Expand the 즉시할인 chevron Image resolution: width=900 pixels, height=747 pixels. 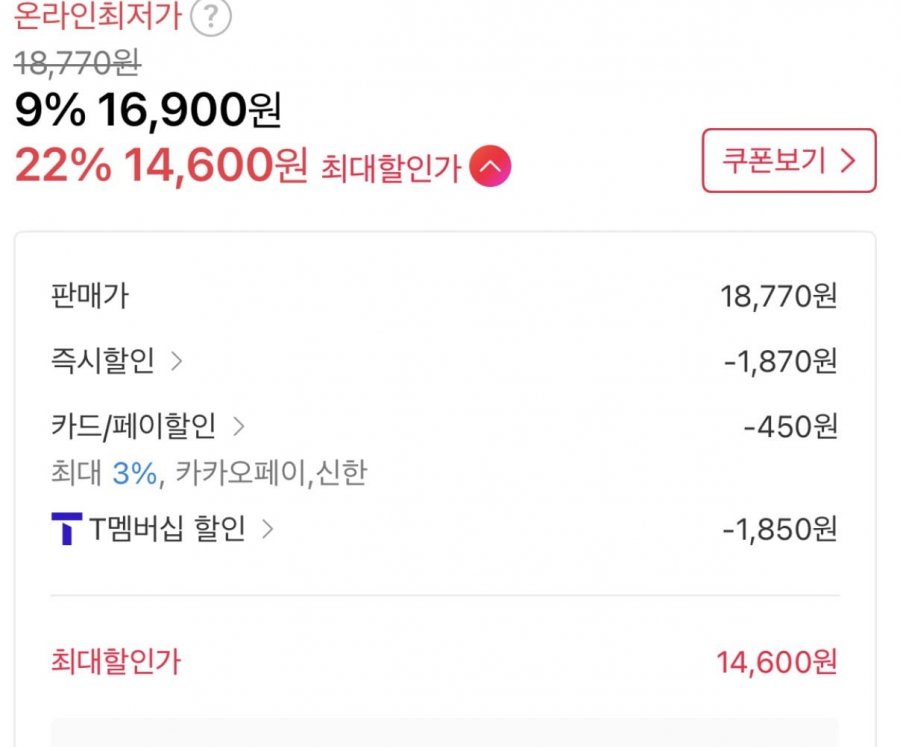pos(177,362)
